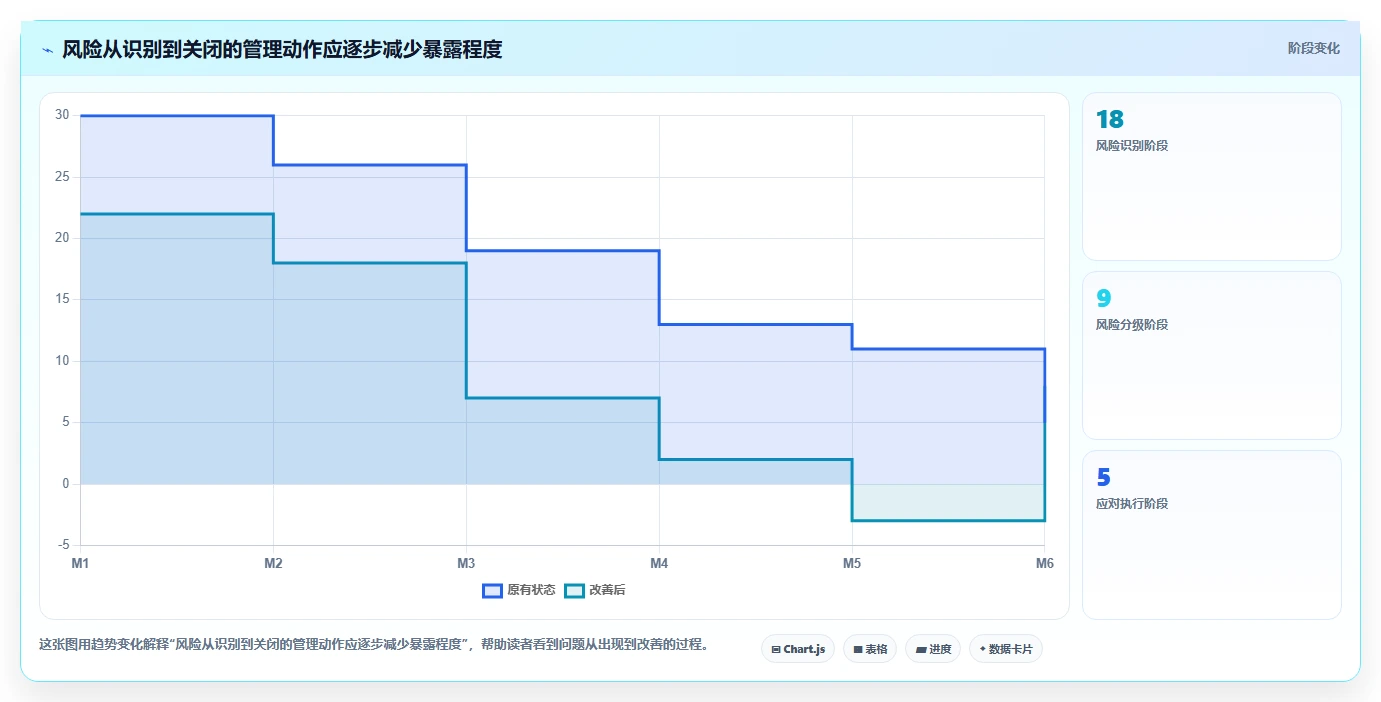Click the 数据卡片 tag
The width and height of the screenshot is (1381, 702).
click(1006, 649)
